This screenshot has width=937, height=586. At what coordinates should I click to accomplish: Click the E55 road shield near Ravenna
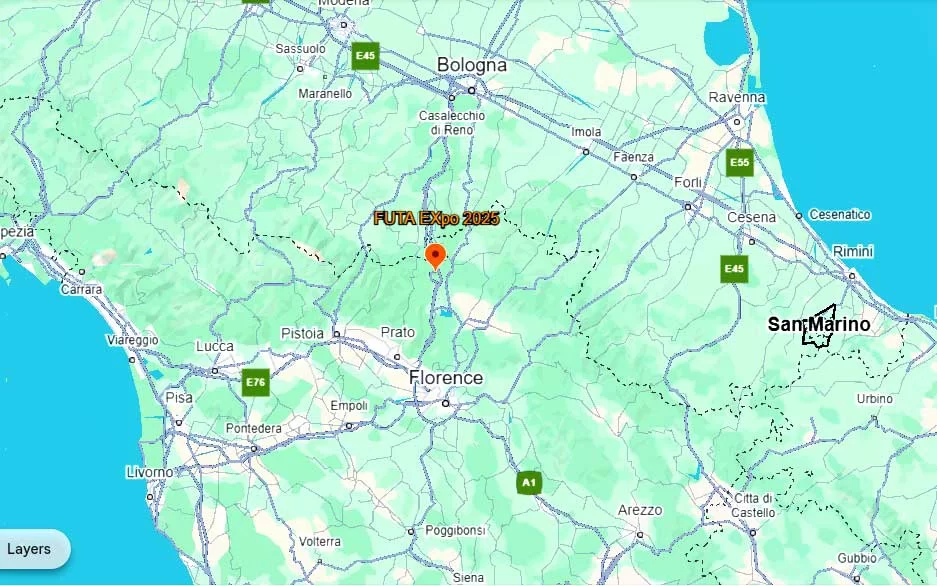[739, 162]
